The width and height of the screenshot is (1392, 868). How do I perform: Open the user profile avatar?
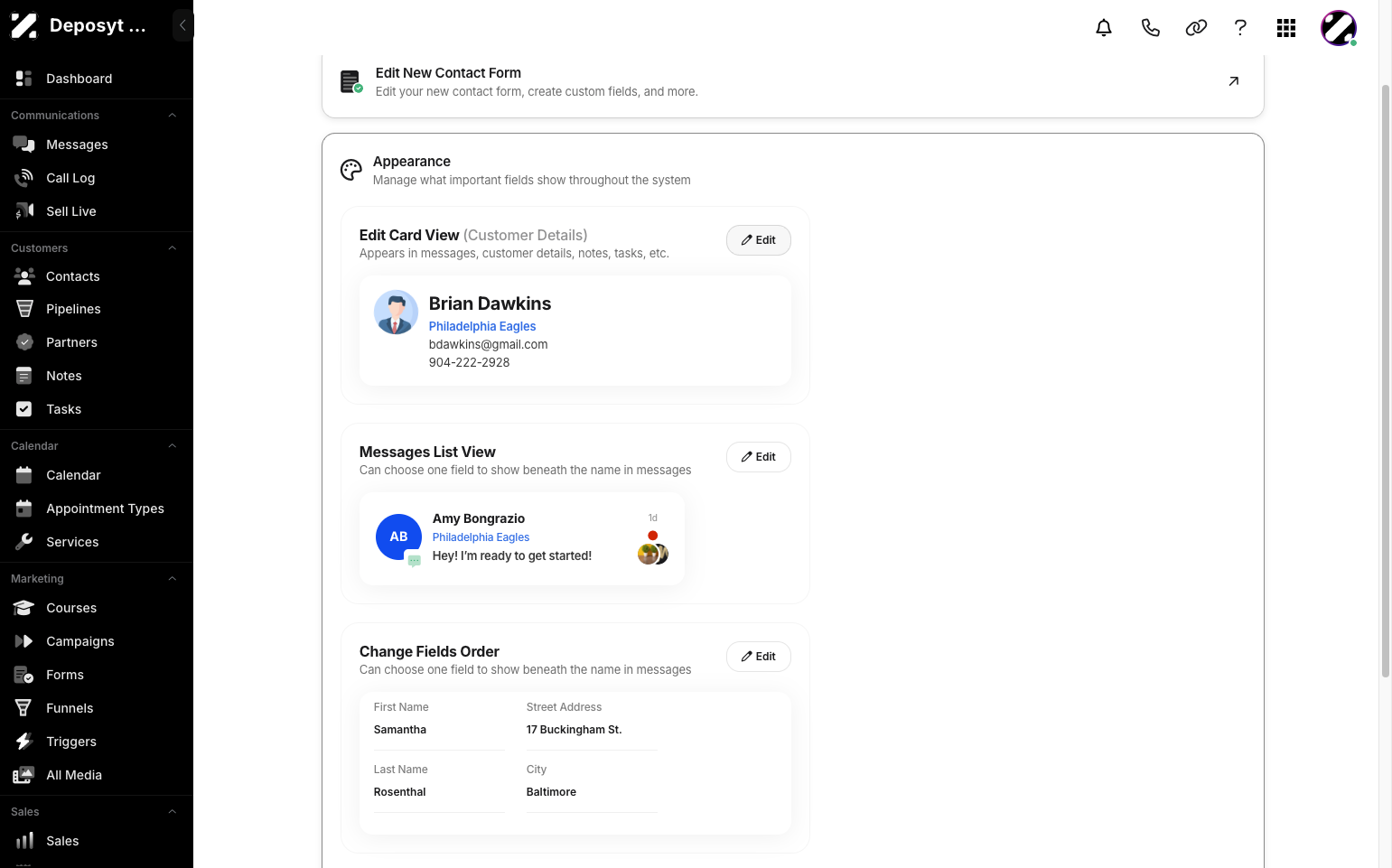1339,28
